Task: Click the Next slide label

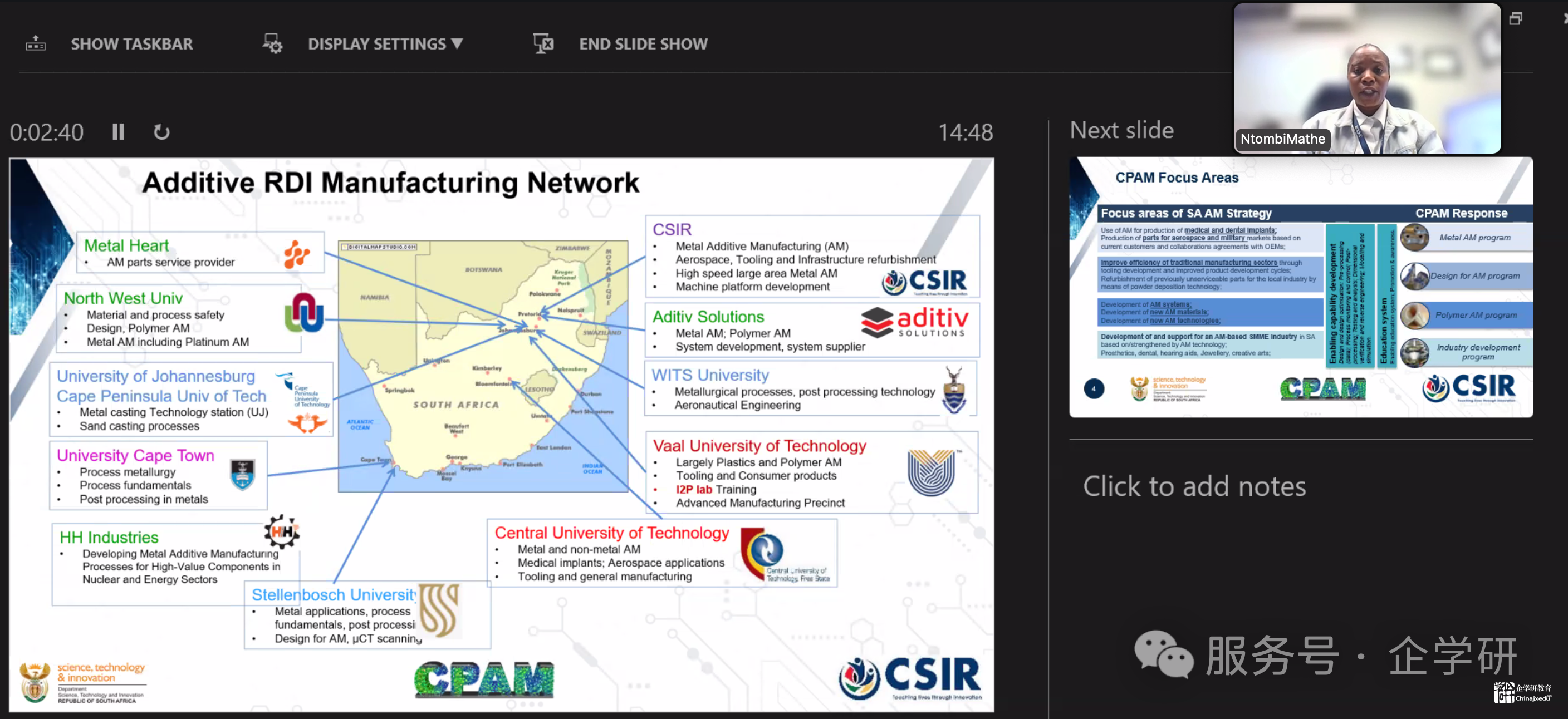Action: (1122, 130)
